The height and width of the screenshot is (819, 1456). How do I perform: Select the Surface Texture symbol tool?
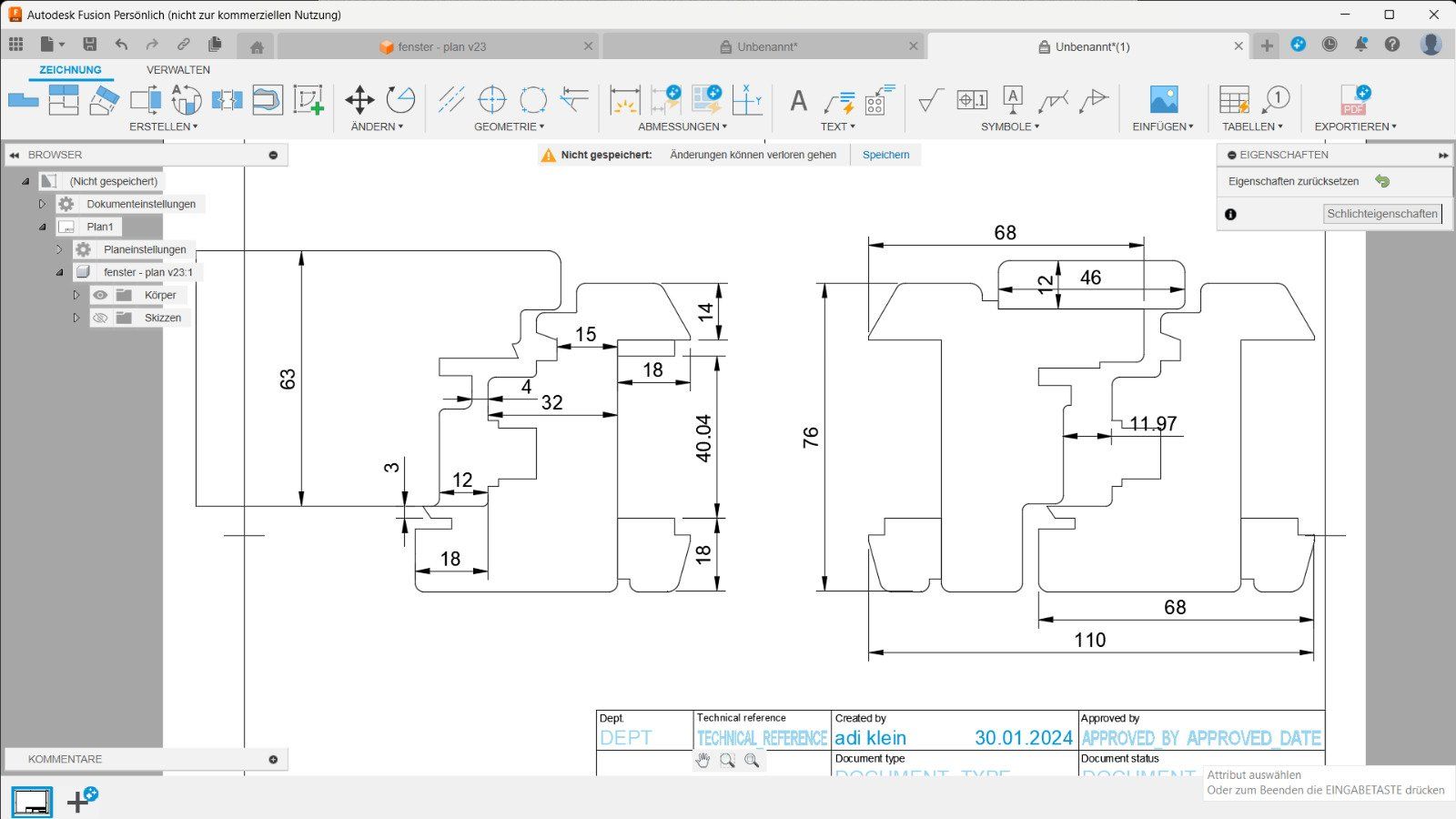pyautogui.click(x=930, y=100)
